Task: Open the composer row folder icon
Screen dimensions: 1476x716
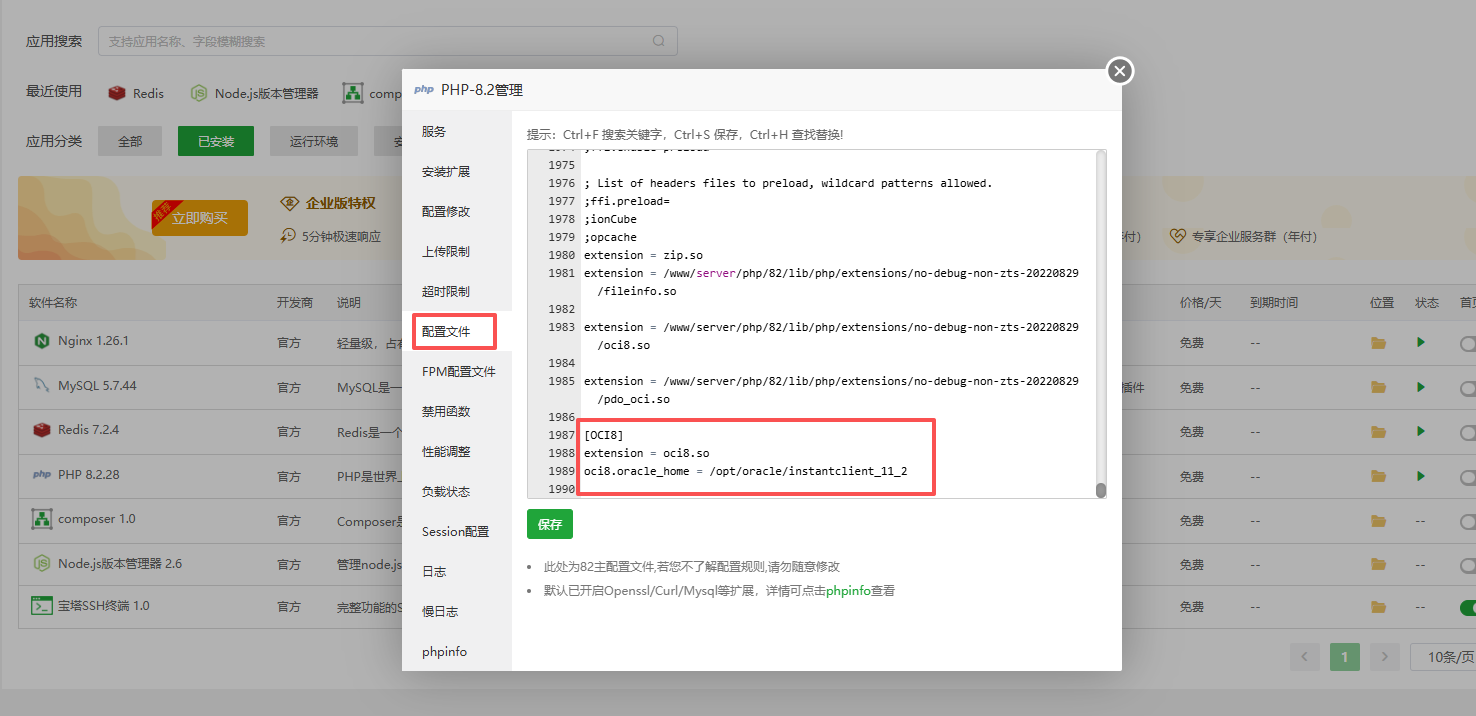Action: [1379, 521]
